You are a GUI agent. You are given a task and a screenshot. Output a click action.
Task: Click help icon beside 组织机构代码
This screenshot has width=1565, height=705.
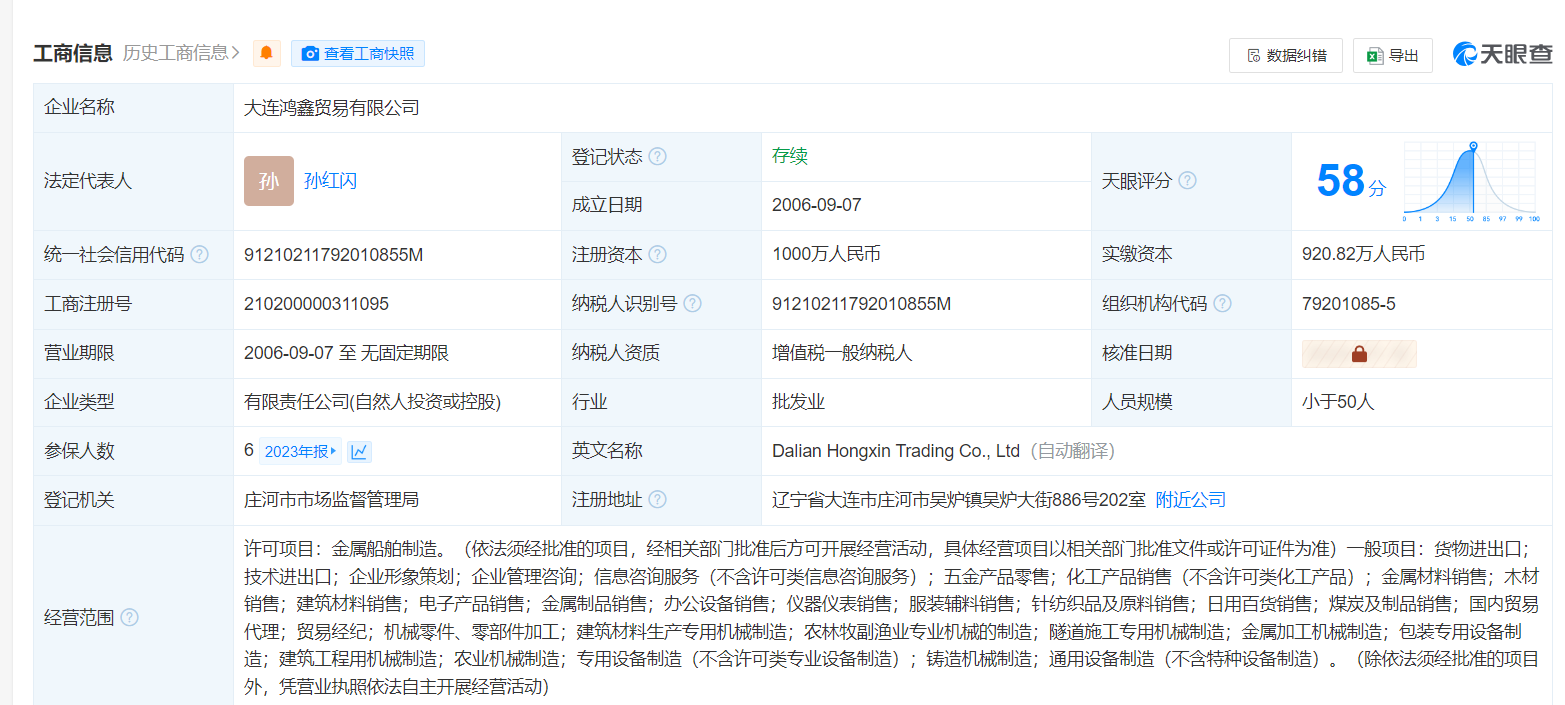coord(1222,304)
